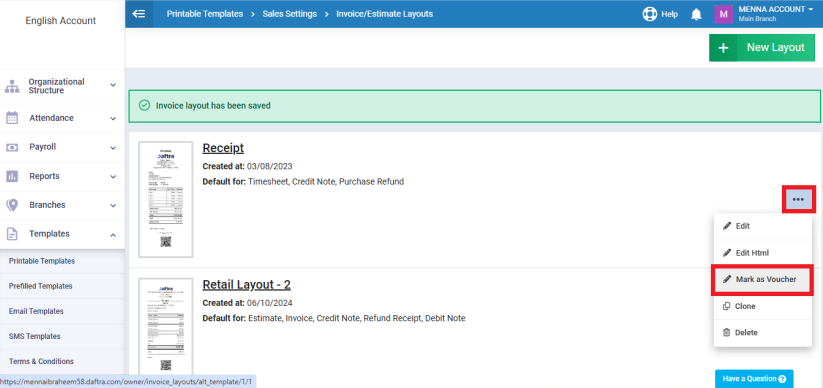Expand Organizational Structure menu chevron
Screen dimensions: 823x388
113,85
